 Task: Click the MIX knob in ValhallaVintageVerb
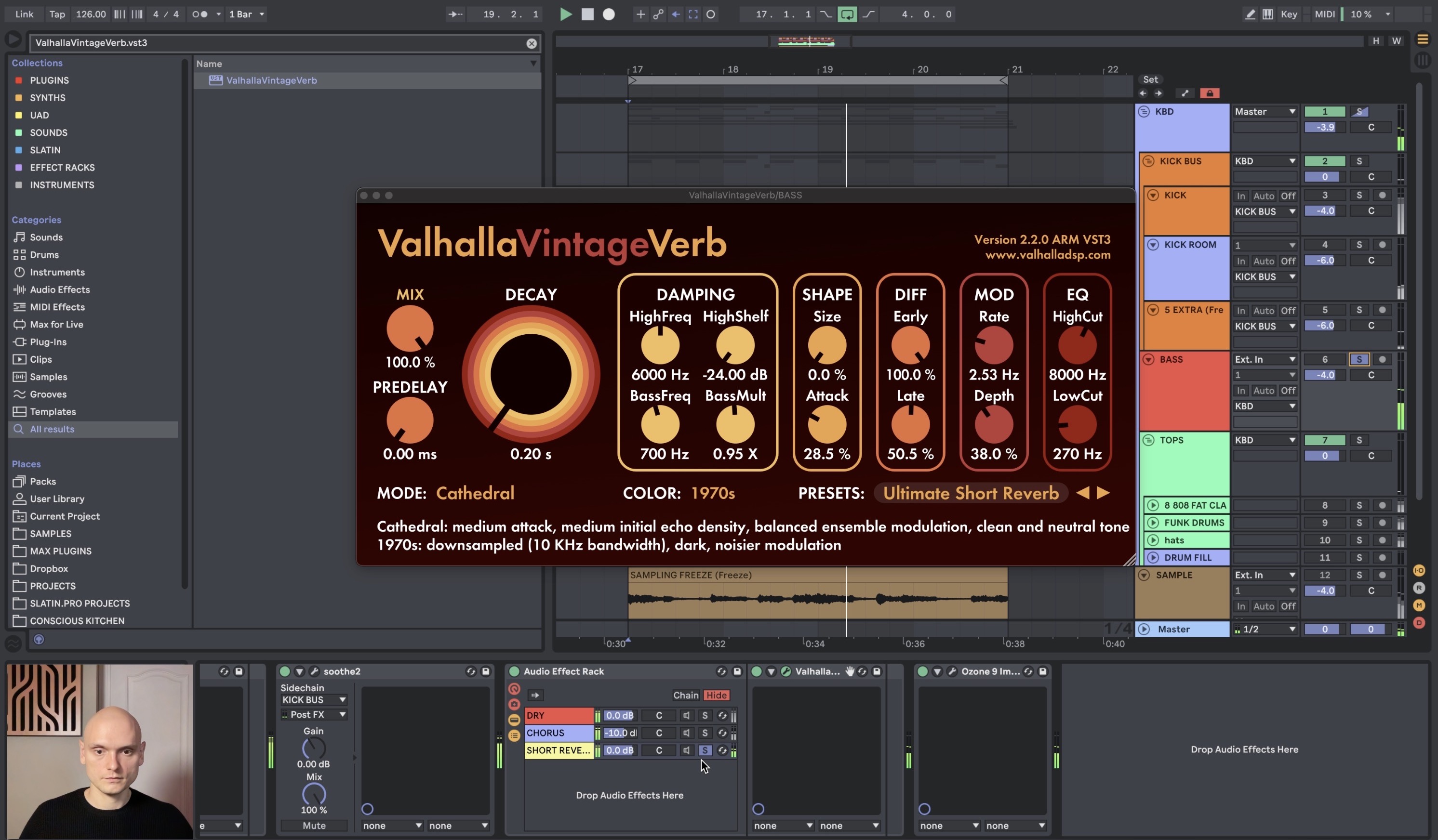coord(410,328)
